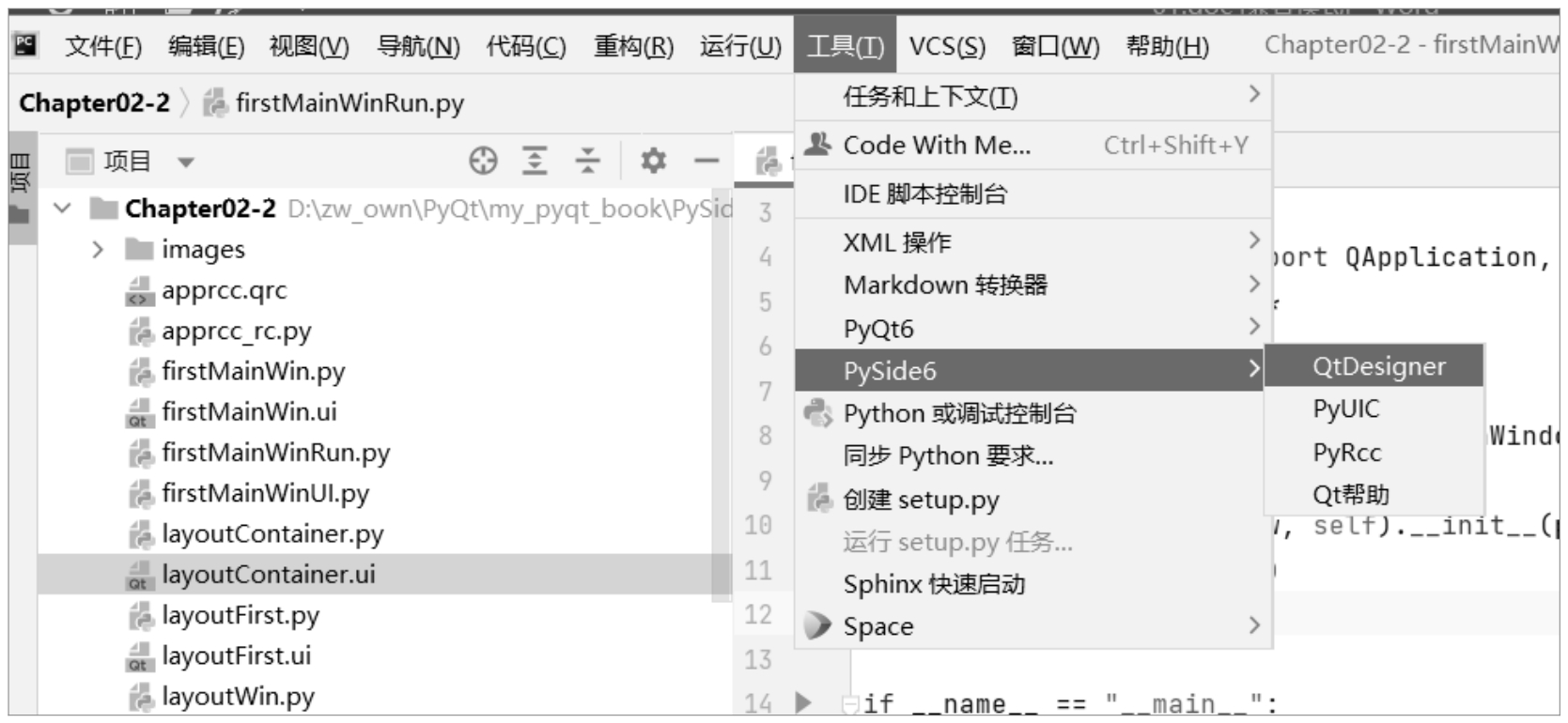Click the images folder icon
The width and height of the screenshot is (1568, 723).
(139, 250)
